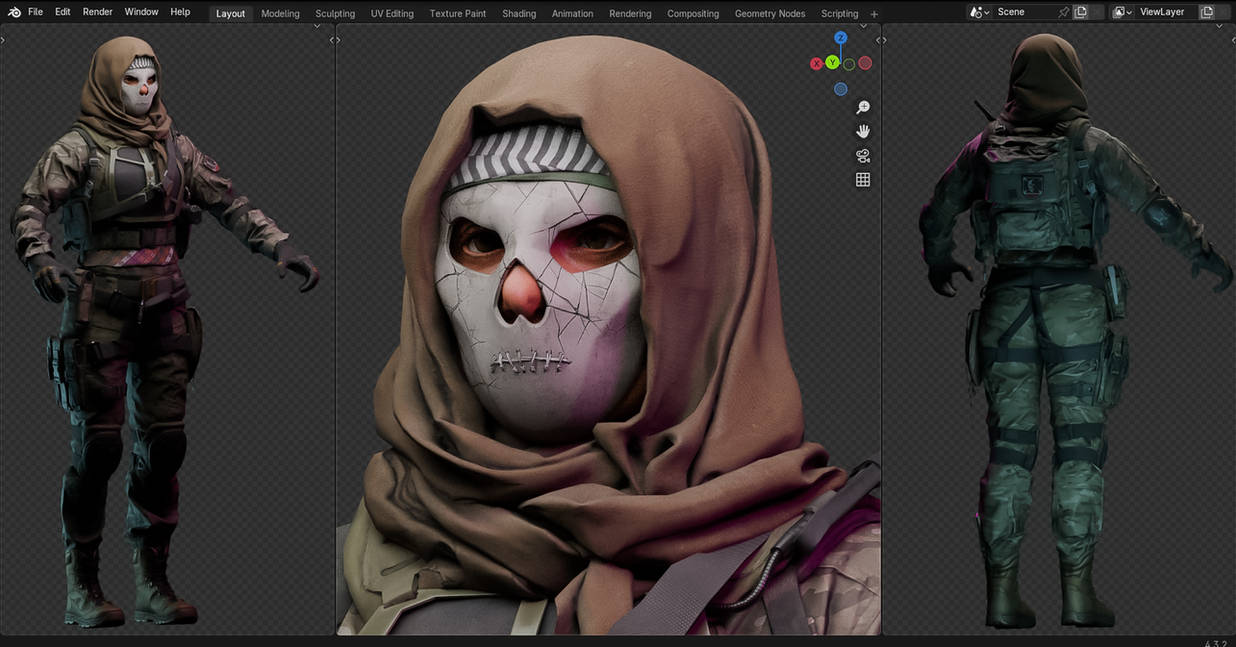Switch to the Modeling workspace tab
Viewport: 1236px width, 647px height.
click(x=281, y=13)
